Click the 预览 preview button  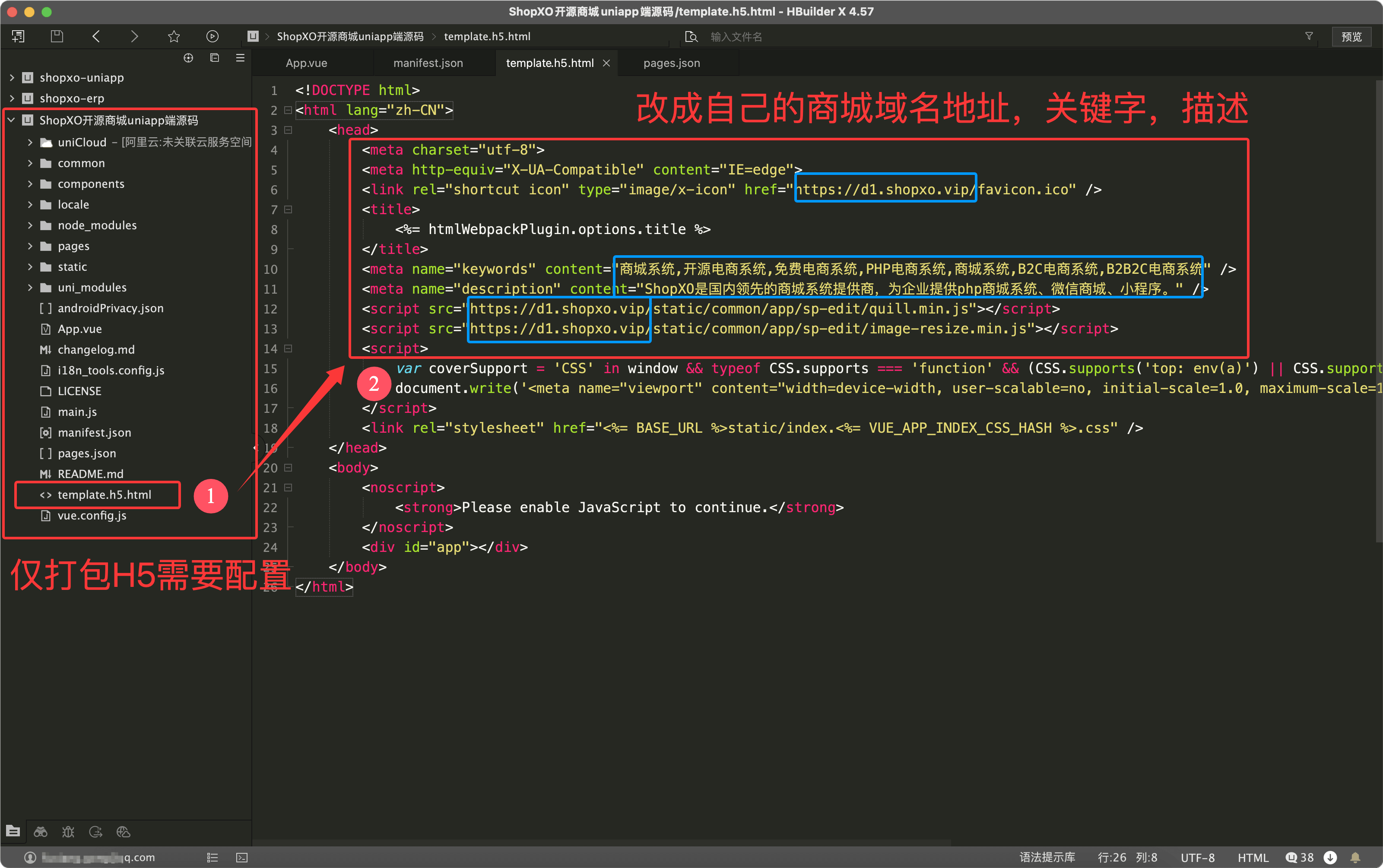(1351, 36)
